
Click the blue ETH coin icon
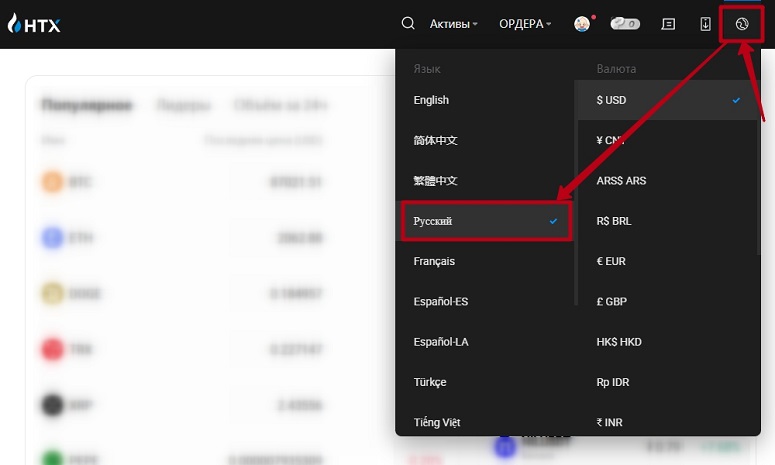tap(52, 237)
